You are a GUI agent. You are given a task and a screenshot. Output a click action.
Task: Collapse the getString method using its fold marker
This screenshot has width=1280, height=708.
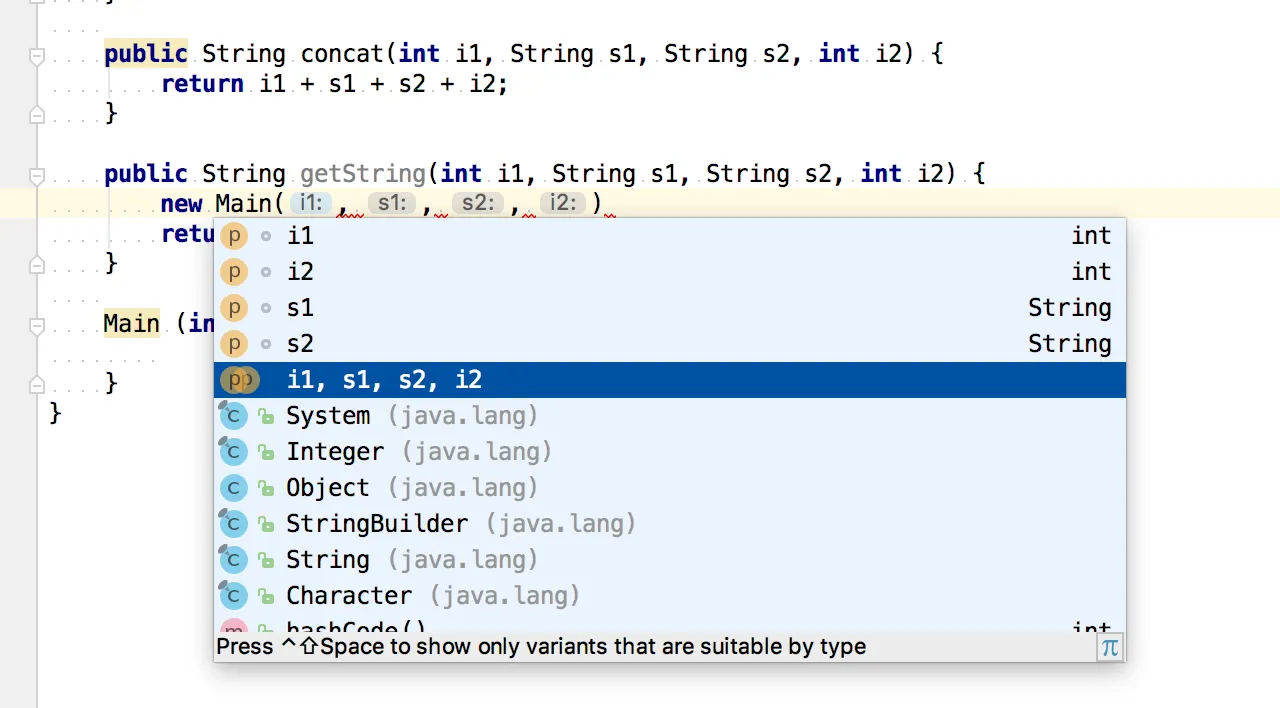pos(37,177)
